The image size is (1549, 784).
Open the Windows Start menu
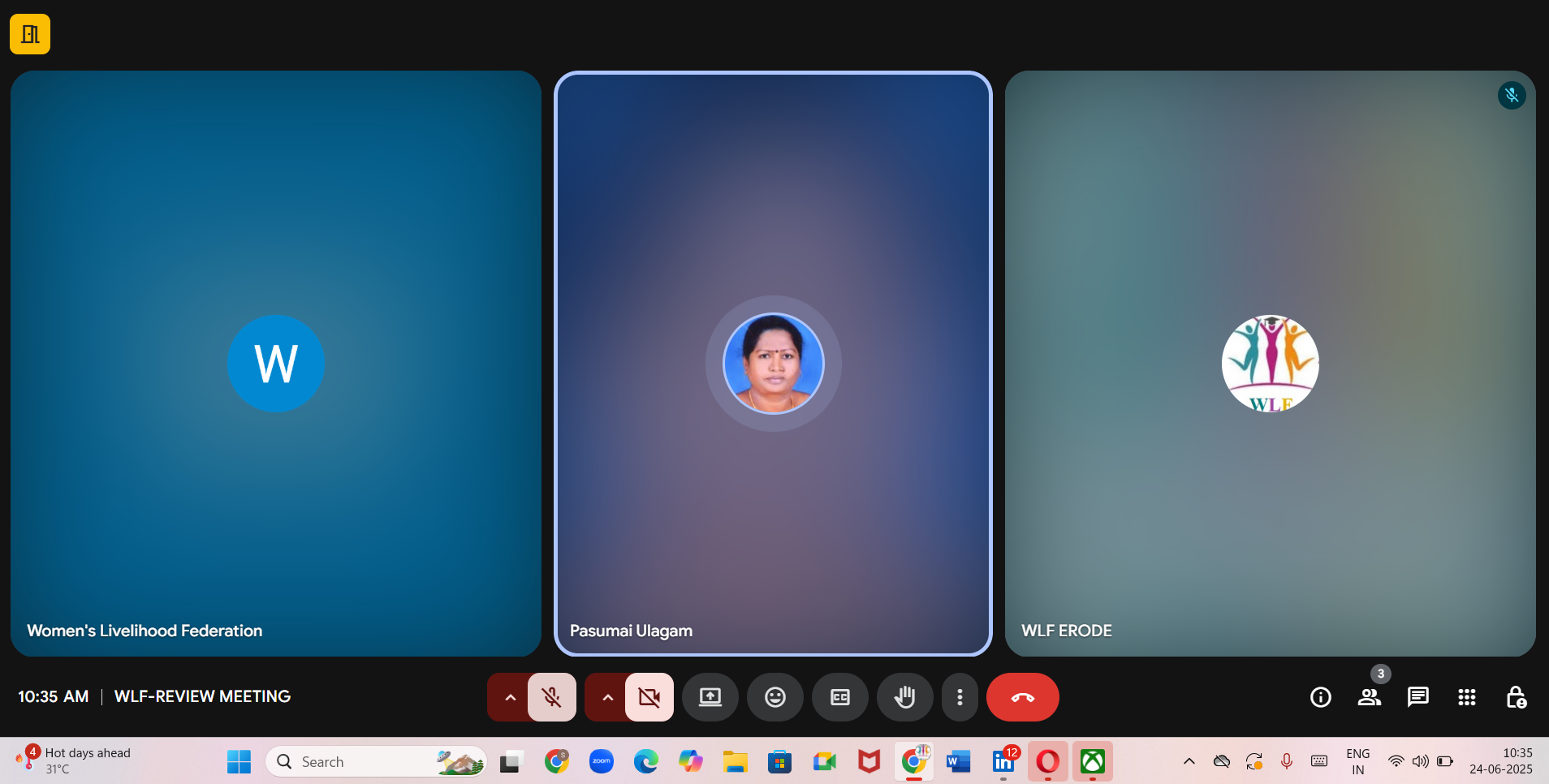239,762
